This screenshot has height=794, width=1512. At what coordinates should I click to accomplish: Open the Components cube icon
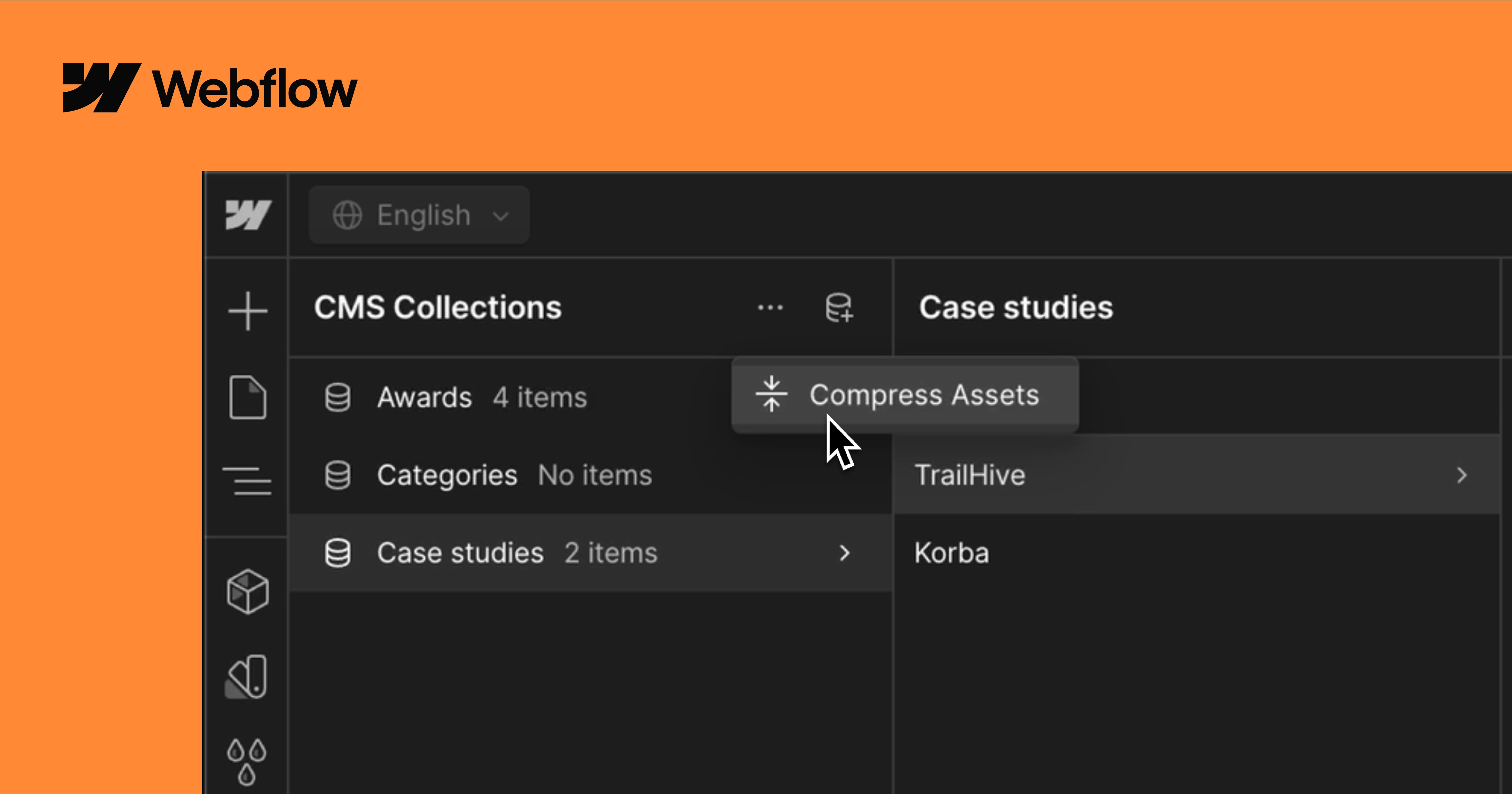pyautogui.click(x=248, y=591)
